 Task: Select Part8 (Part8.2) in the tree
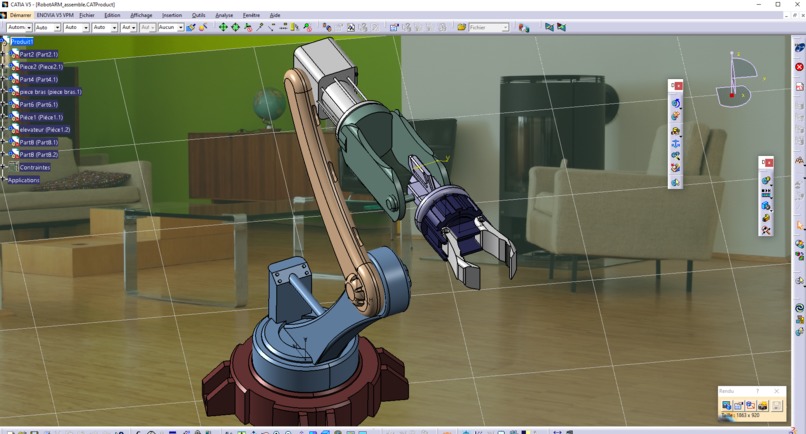click(39, 154)
